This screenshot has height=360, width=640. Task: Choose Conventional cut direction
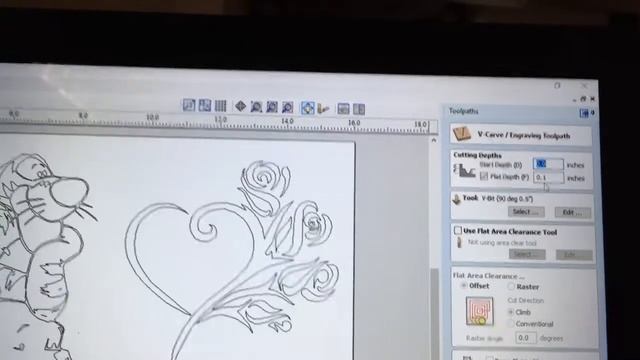coord(510,324)
